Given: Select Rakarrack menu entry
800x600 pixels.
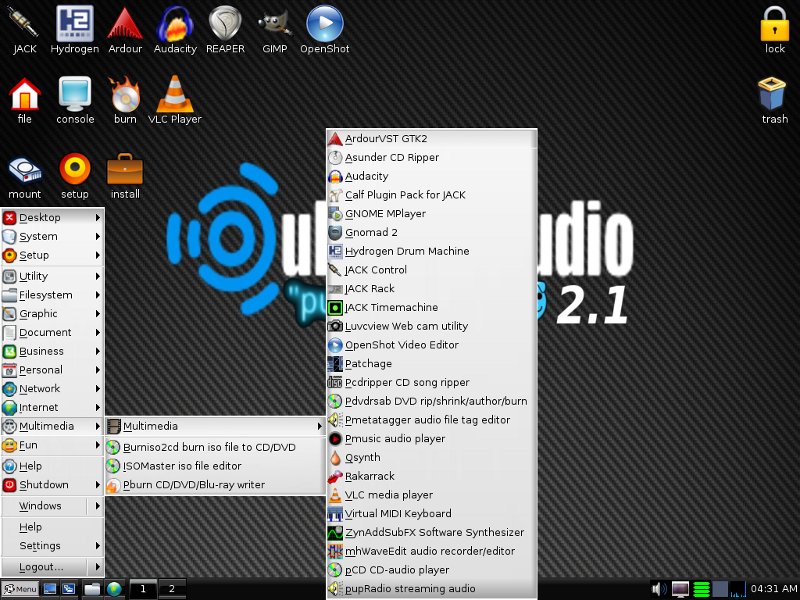Looking at the screenshot, I should pyautogui.click(x=432, y=477).
